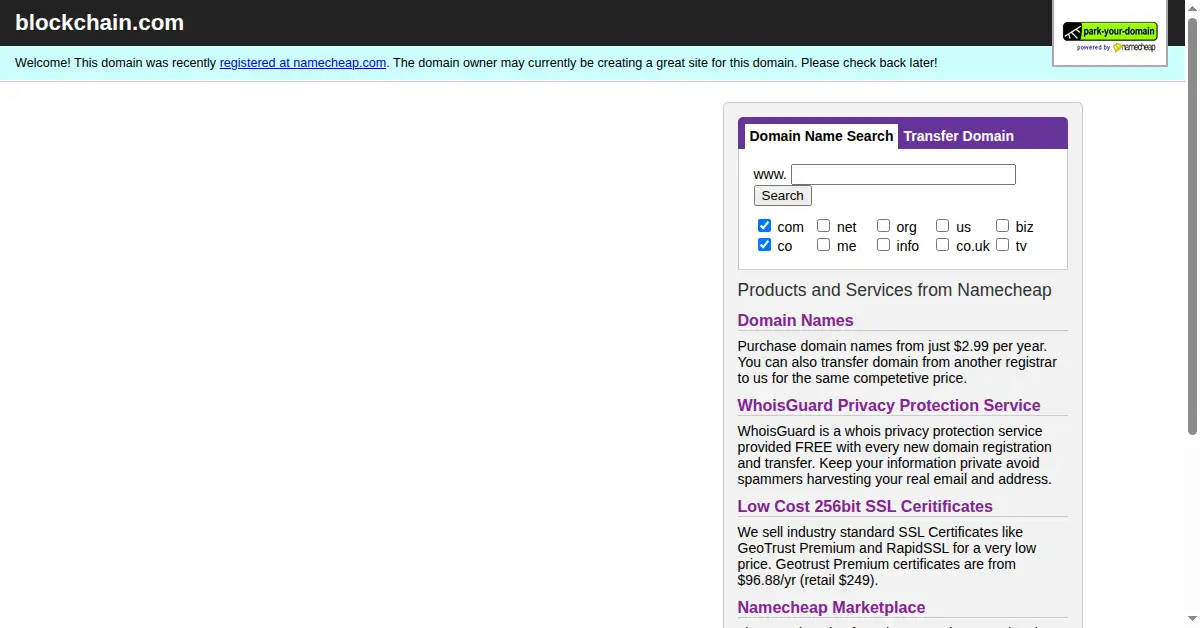
Task: Enable the net domain checkbox
Action: tap(824, 226)
